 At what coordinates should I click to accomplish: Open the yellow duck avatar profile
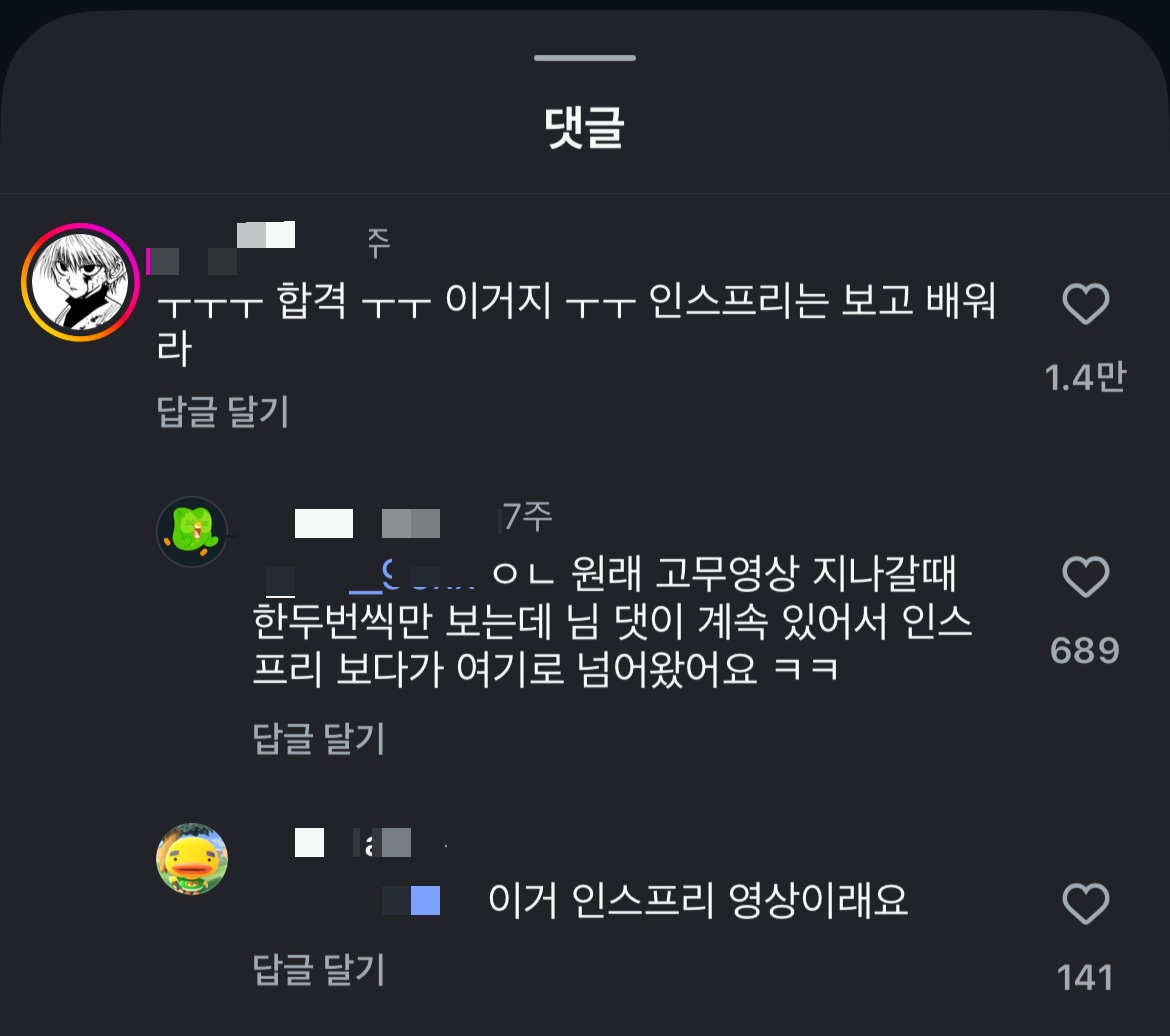point(192,858)
